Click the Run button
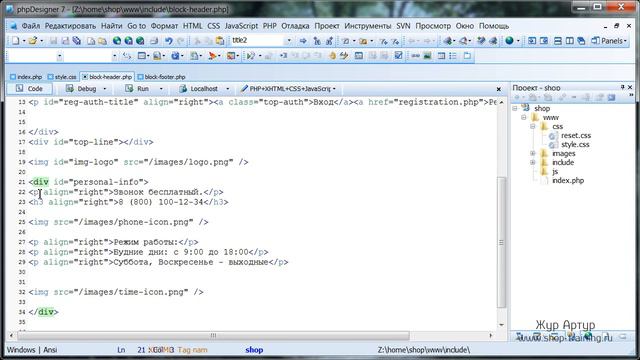Image resolution: width=640 pixels, height=360 pixels. [138, 89]
